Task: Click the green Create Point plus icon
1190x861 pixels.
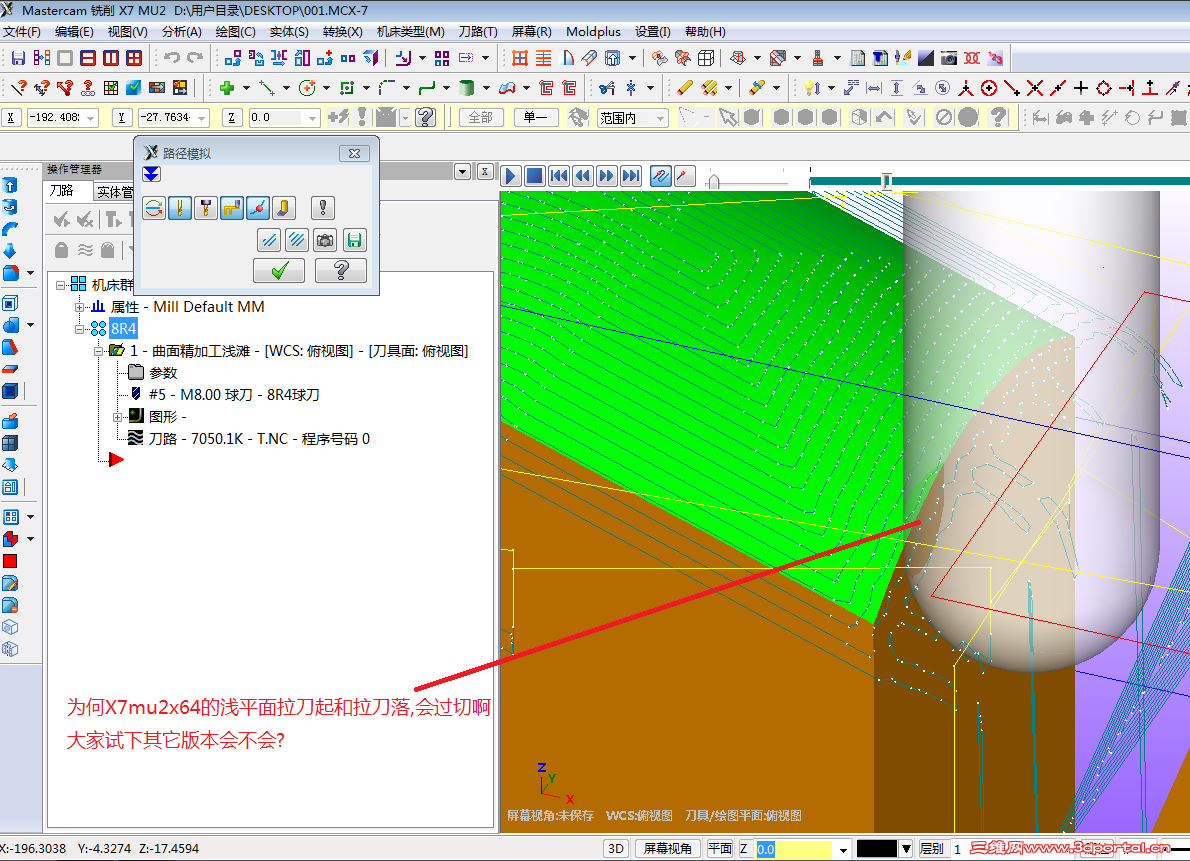Action: tap(226, 88)
